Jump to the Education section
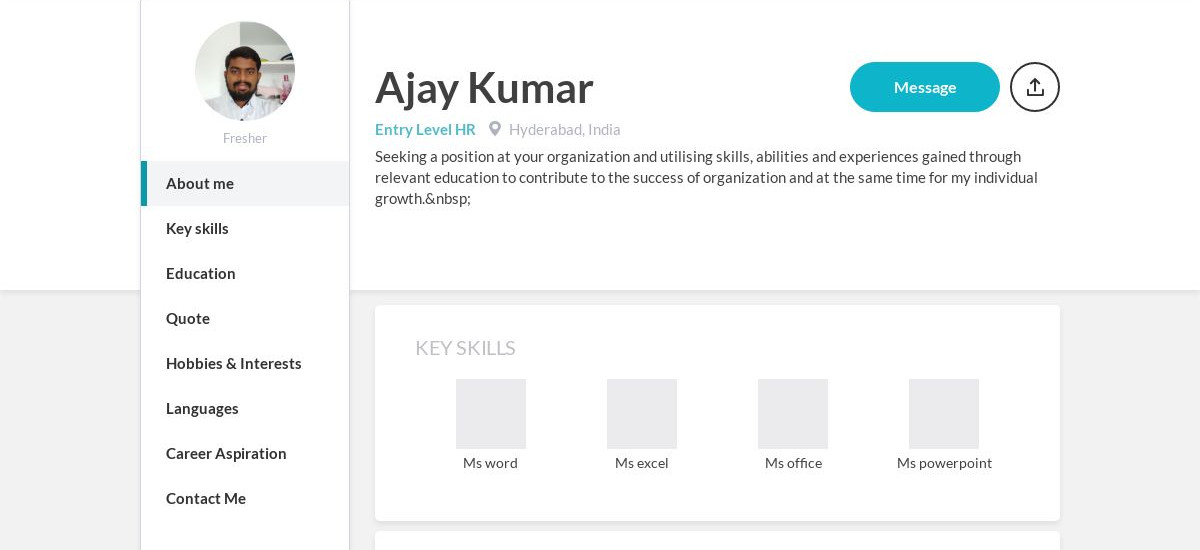This screenshot has height=550, width=1200. pos(245,273)
